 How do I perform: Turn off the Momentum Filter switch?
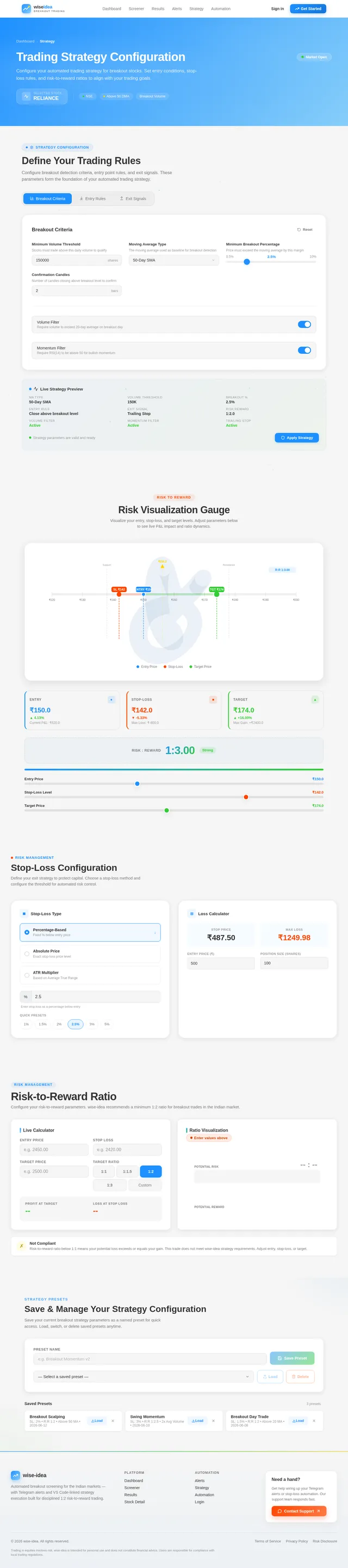tap(304, 350)
